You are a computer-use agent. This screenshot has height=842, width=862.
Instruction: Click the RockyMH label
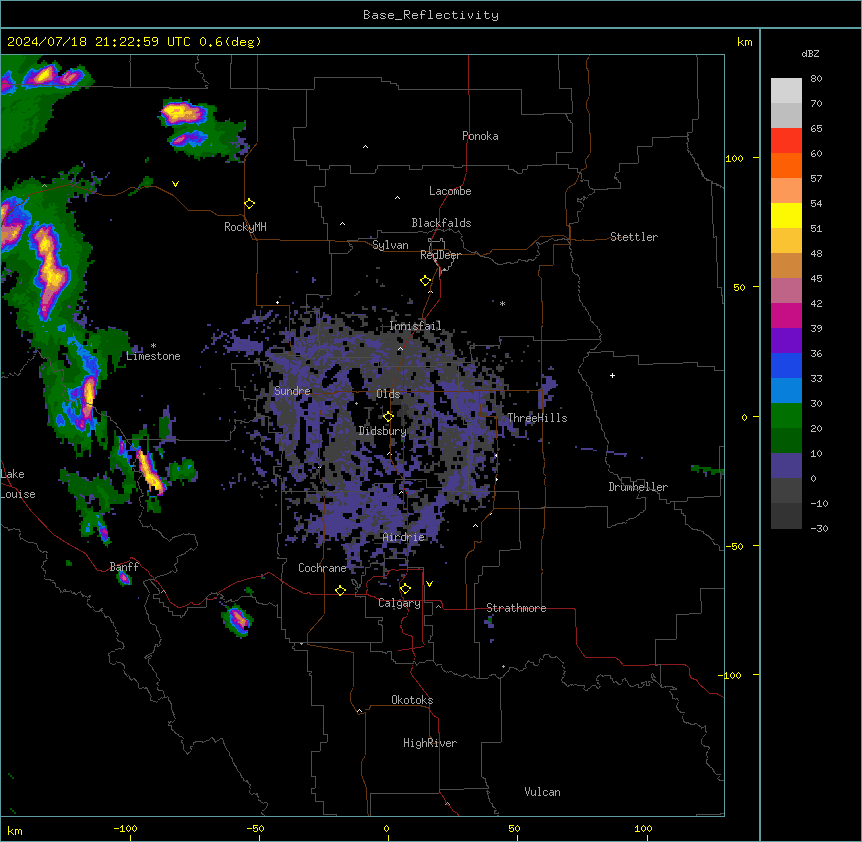point(245,227)
